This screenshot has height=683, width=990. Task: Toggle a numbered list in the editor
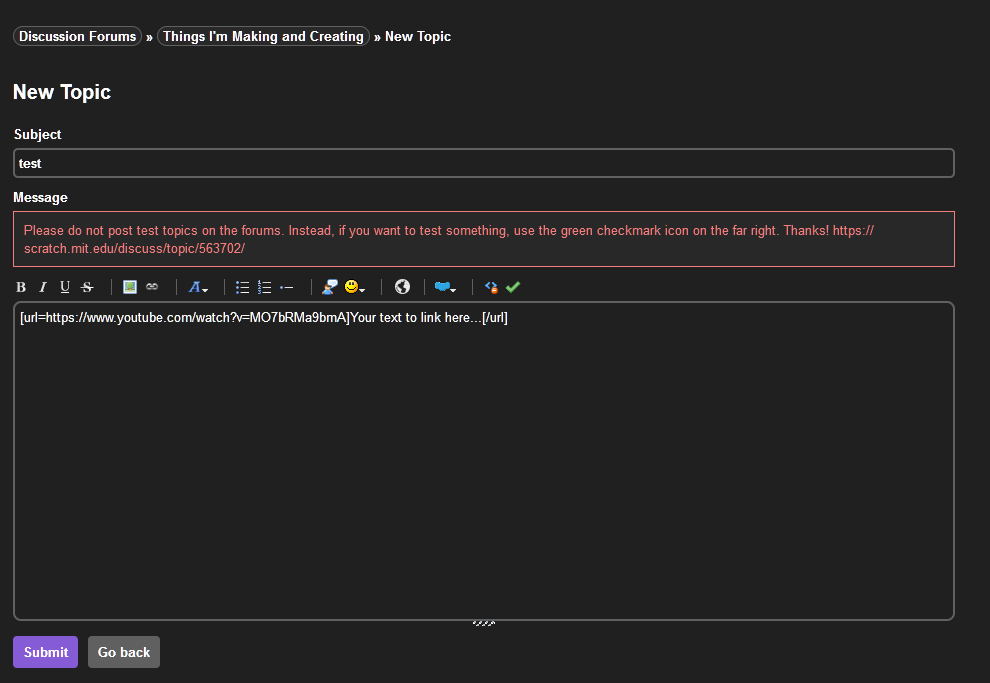point(262,287)
